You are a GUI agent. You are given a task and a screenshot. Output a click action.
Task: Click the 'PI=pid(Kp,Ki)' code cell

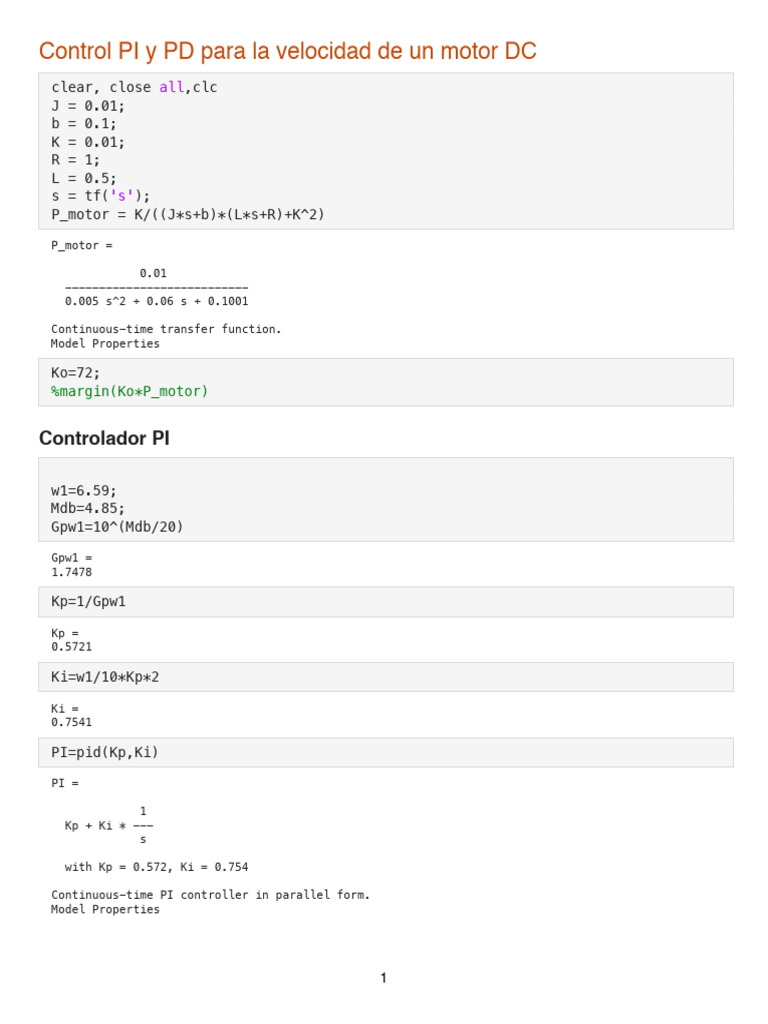386,752
